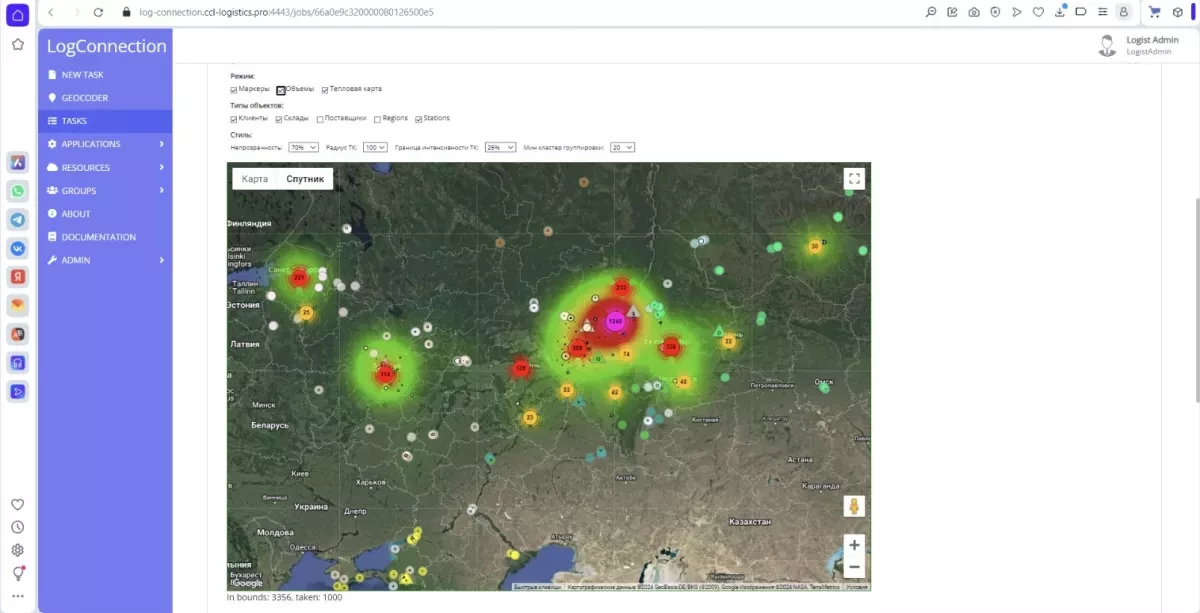Expand the RESOURCES sidebar menu
Screen dimensions: 1200x613
click(x=105, y=167)
